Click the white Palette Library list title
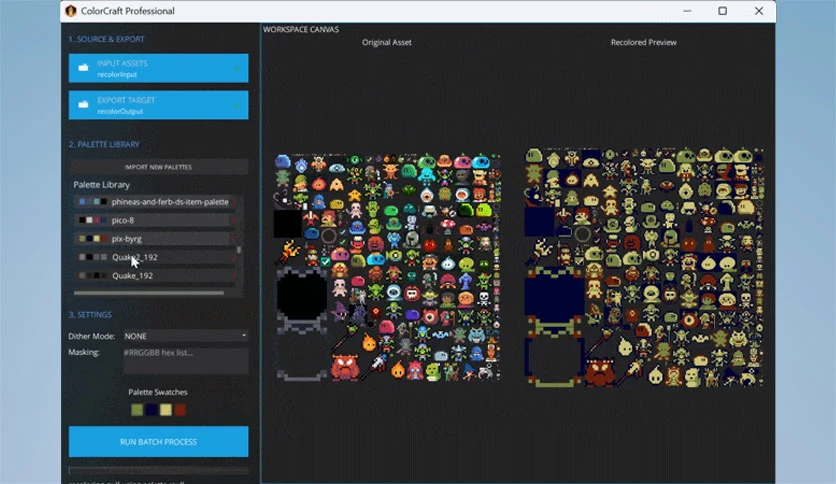The width and height of the screenshot is (836, 484). [101, 184]
